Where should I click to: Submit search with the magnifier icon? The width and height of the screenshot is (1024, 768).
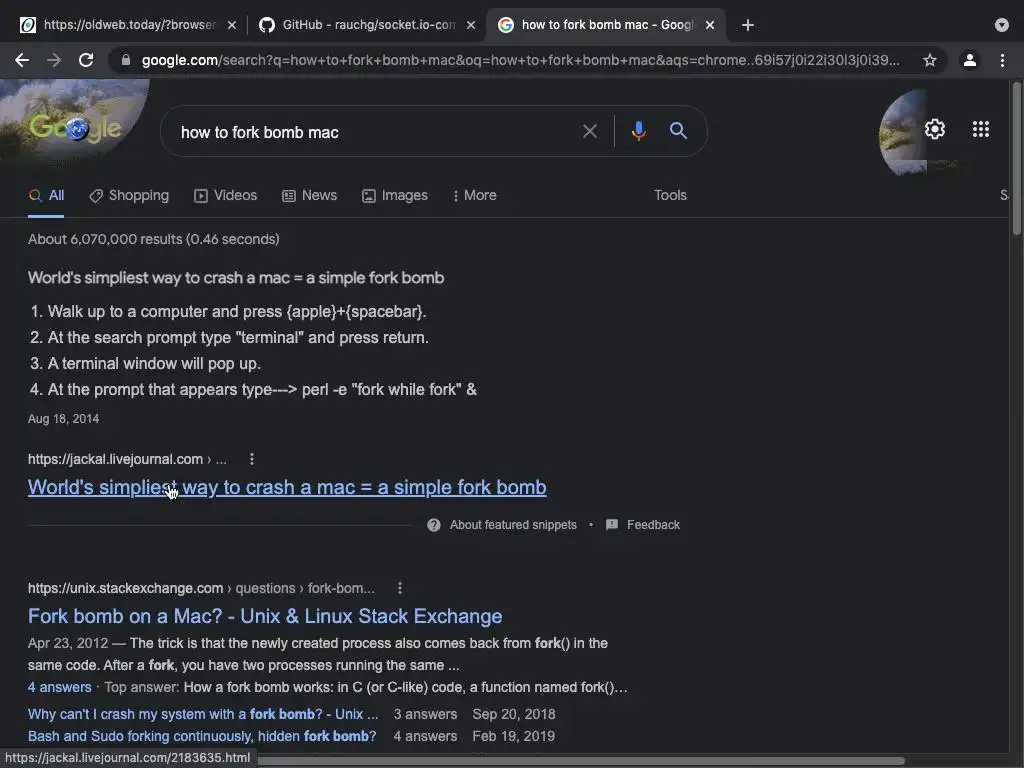pyautogui.click(x=679, y=131)
